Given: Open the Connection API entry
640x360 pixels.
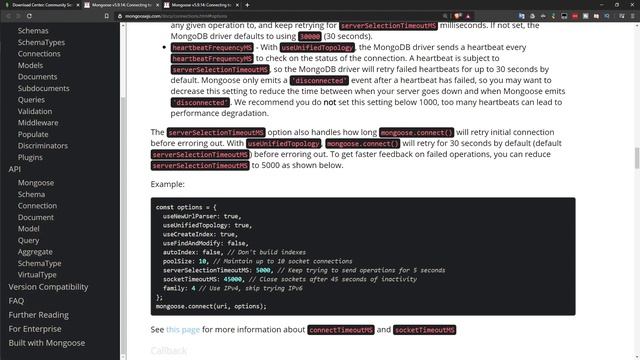Looking at the screenshot, I should (x=37, y=206).
